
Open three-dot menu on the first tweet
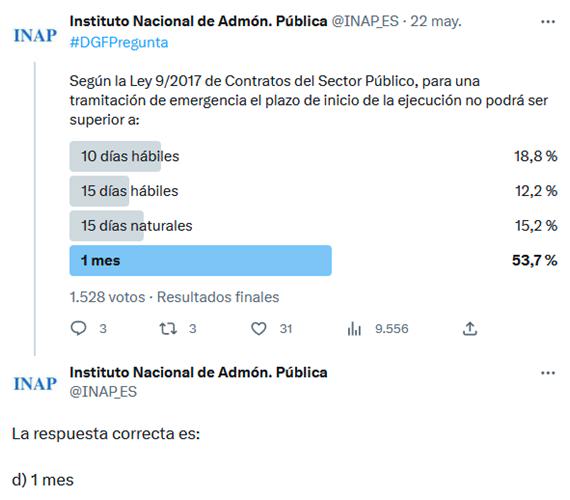548,22
